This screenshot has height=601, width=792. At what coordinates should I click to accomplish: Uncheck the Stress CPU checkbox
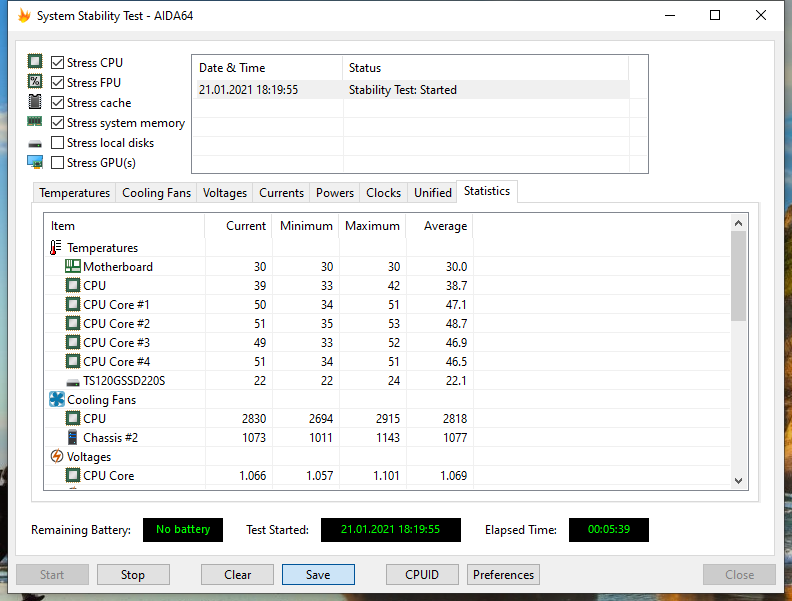click(58, 63)
